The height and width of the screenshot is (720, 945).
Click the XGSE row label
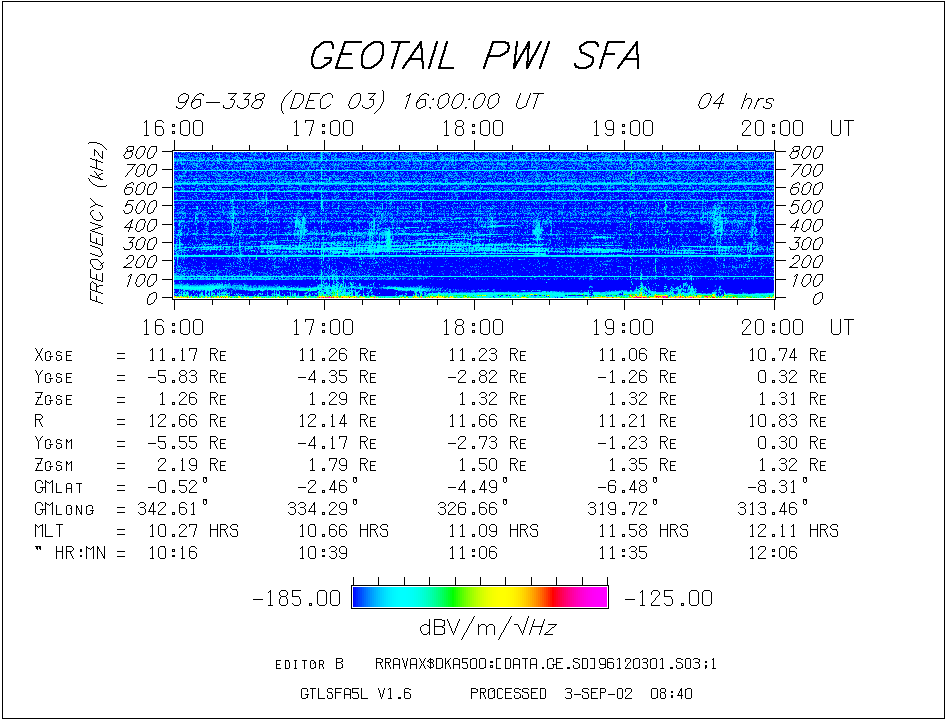pyautogui.click(x=54, y=355)
